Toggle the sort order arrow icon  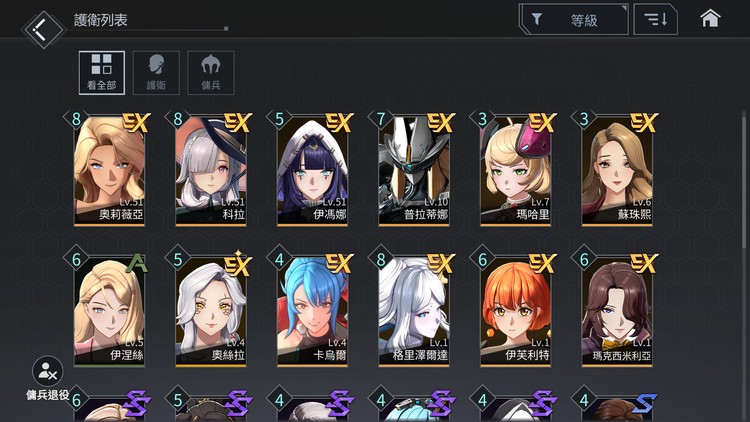click(x=655, y=20)
